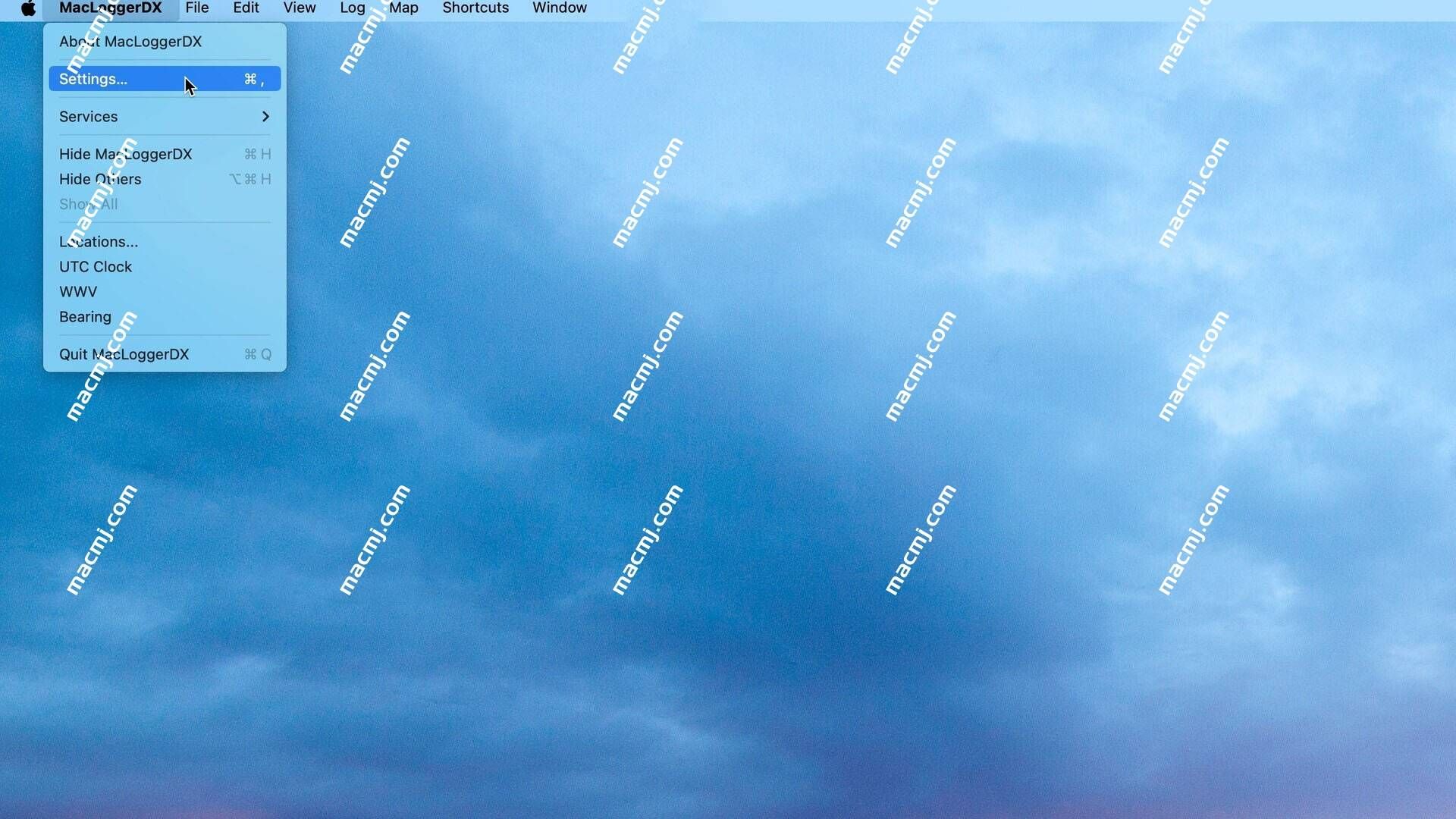Choose Quit MacLoggerDX
The width and height of the screenshot is (1456, 819).
[x=165, y=354]
